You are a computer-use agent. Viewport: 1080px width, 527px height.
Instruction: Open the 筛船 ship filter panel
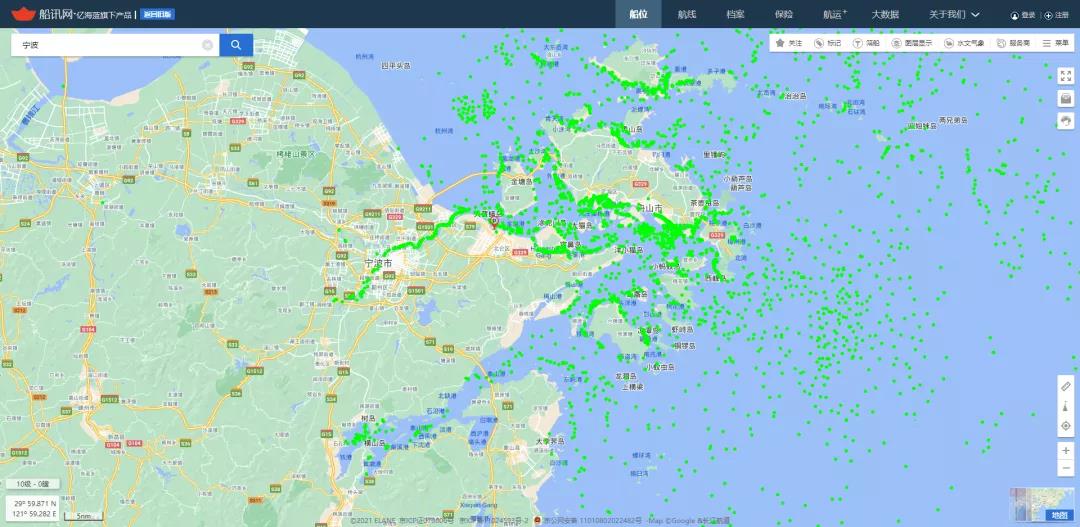[x=866, y=43]
